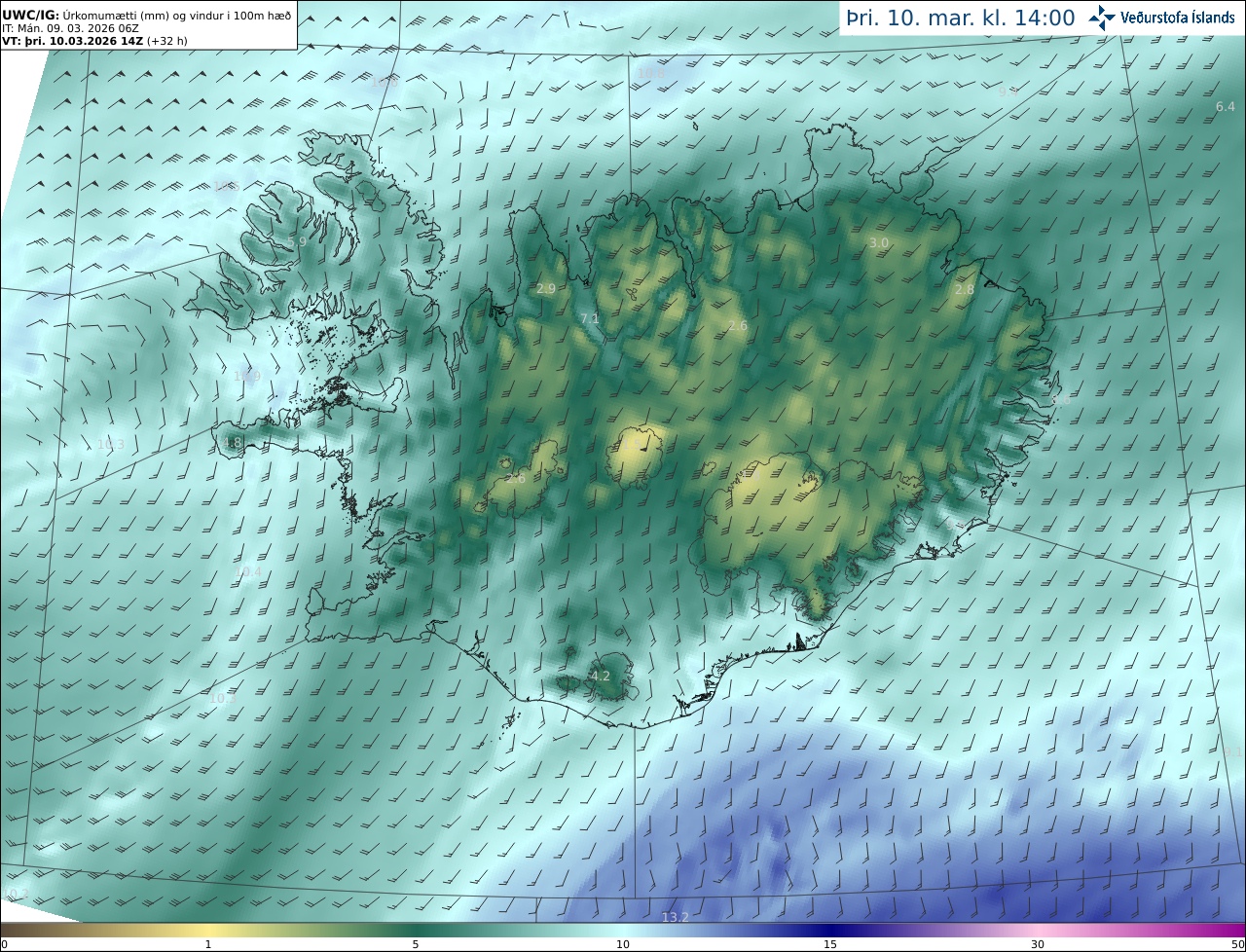Image resolution: width=1246 pixels, height=952 pixels.
Task: Click the 50 tick on the colour scale
Action: pos(1237,944)
